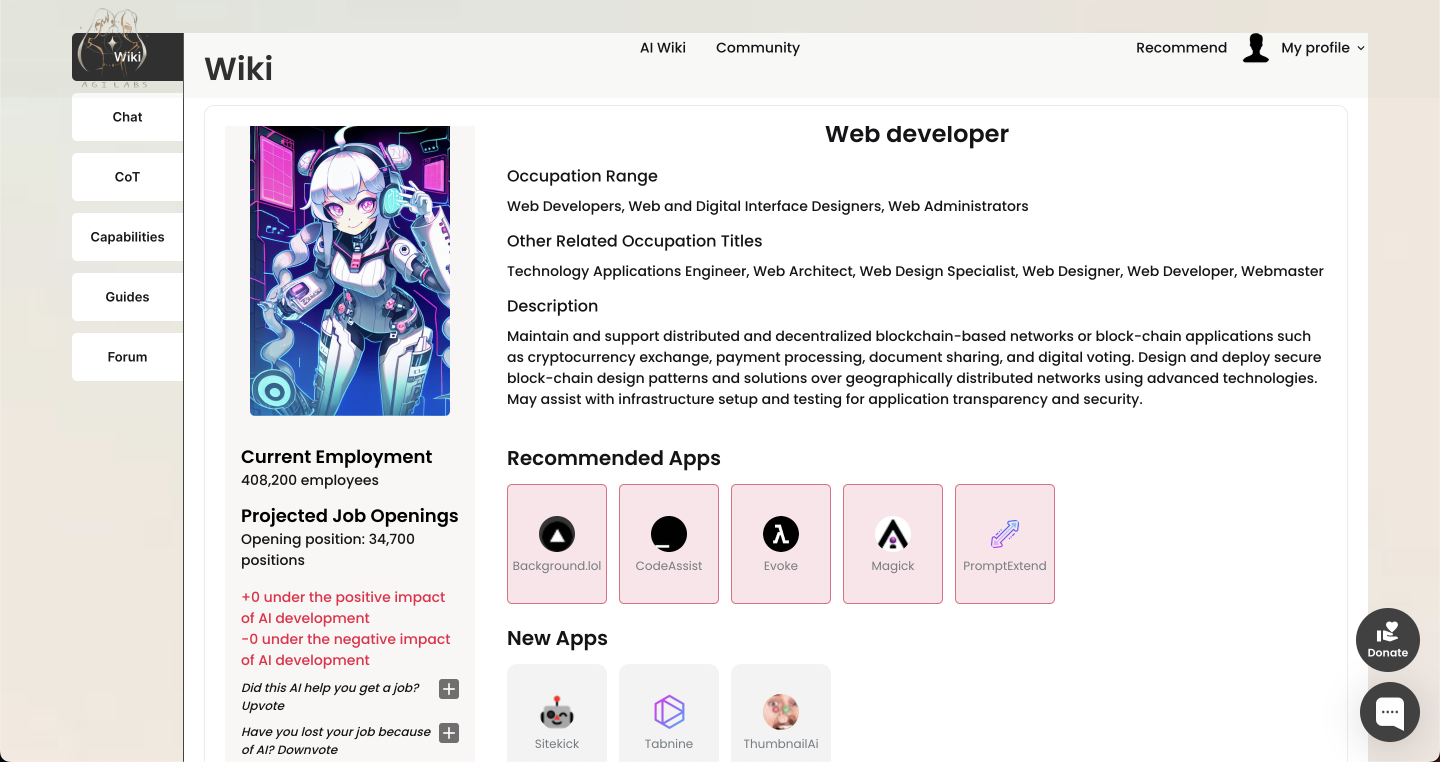Image resolution: width=1440 pixels, height=762 pixels.
Task: Open the Capabilities sidebar section
Action: tap(128, 237)
